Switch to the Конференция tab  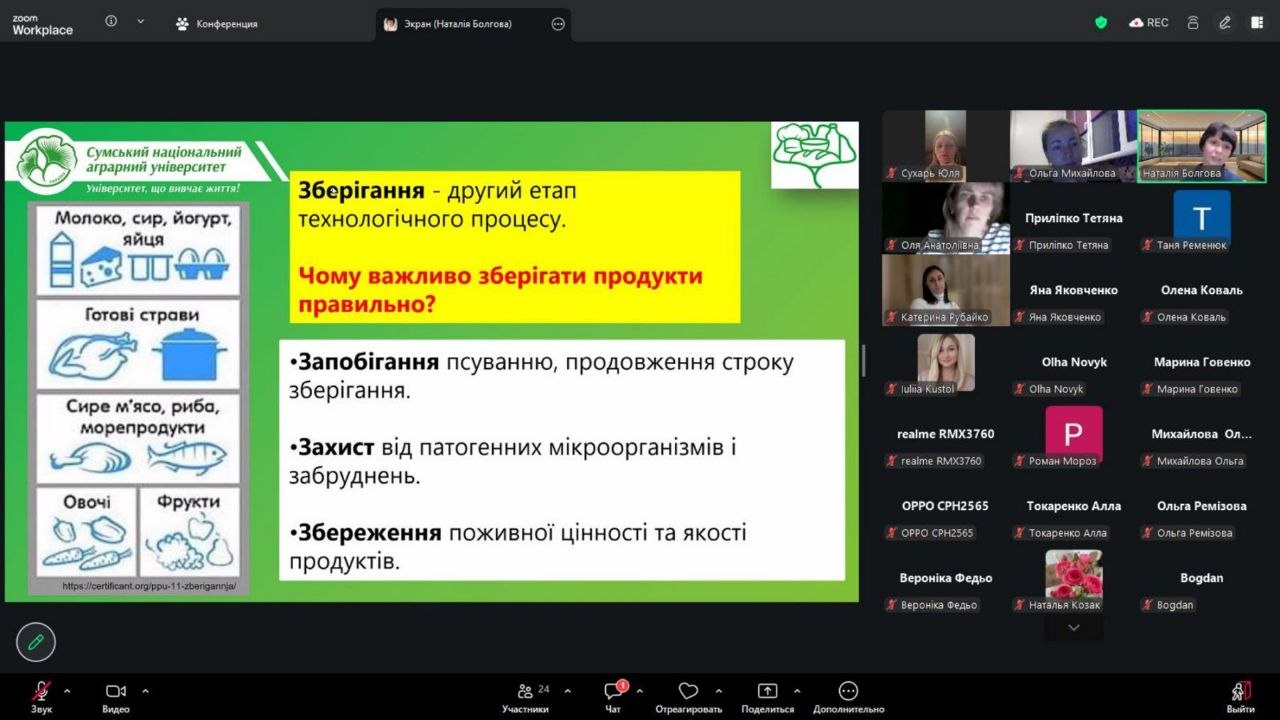(x=217, y=24)
